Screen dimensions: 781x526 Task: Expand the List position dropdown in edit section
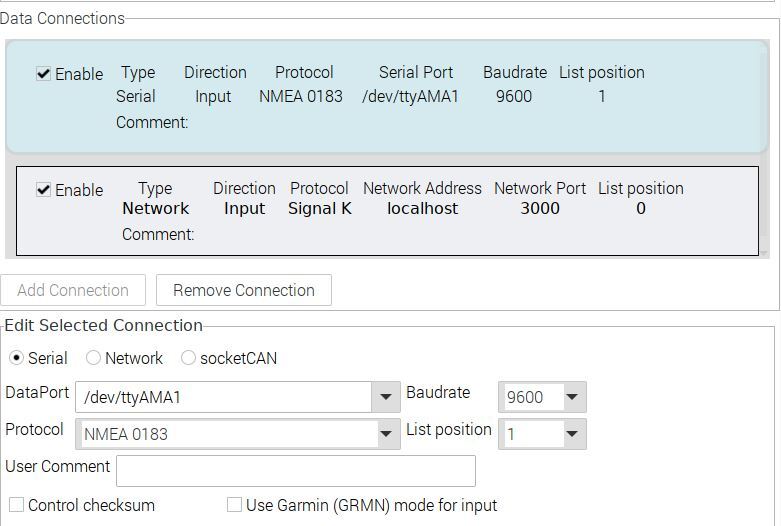click(x=572, y=434)
